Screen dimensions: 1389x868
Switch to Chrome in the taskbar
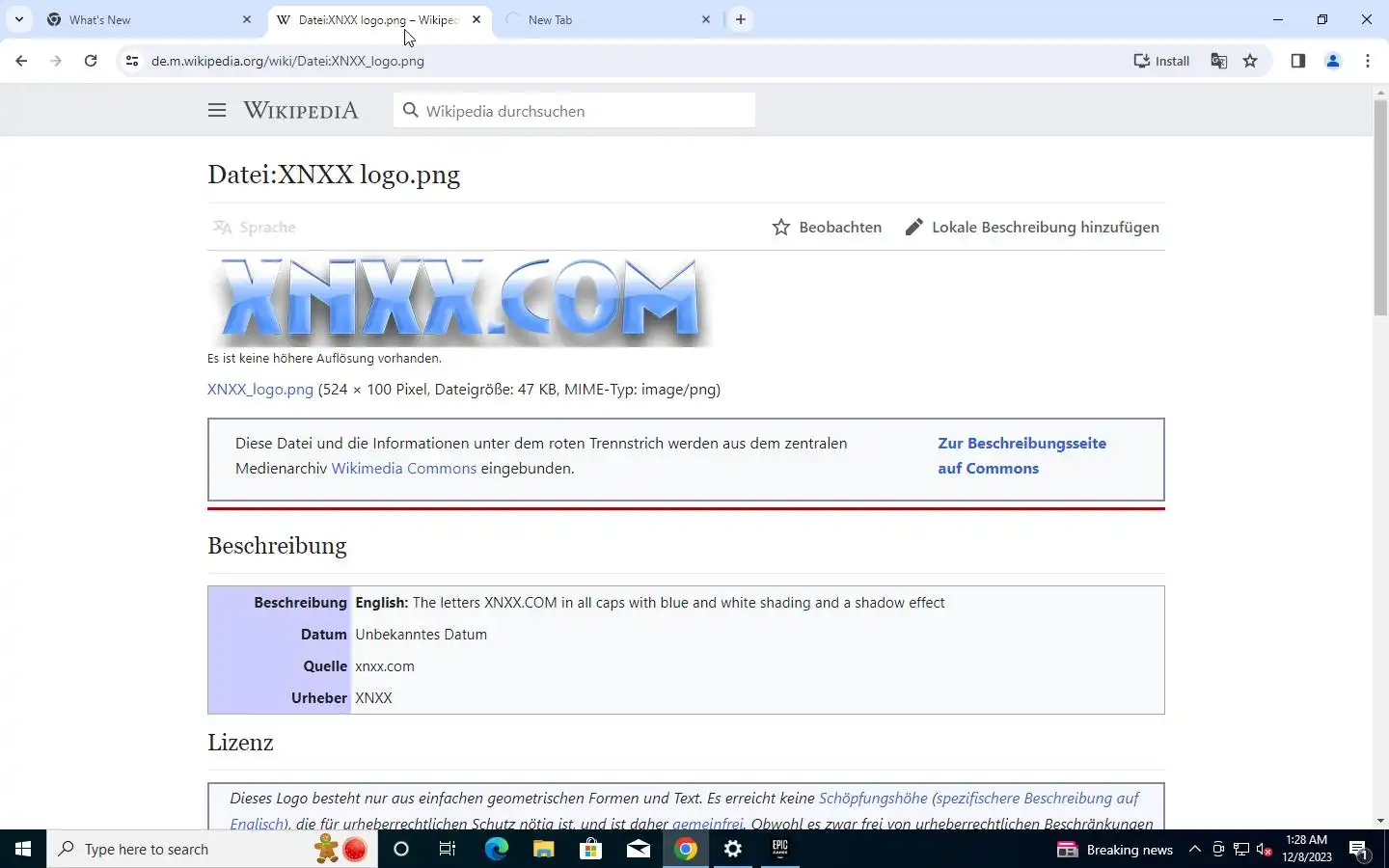(x=686, y=849)
